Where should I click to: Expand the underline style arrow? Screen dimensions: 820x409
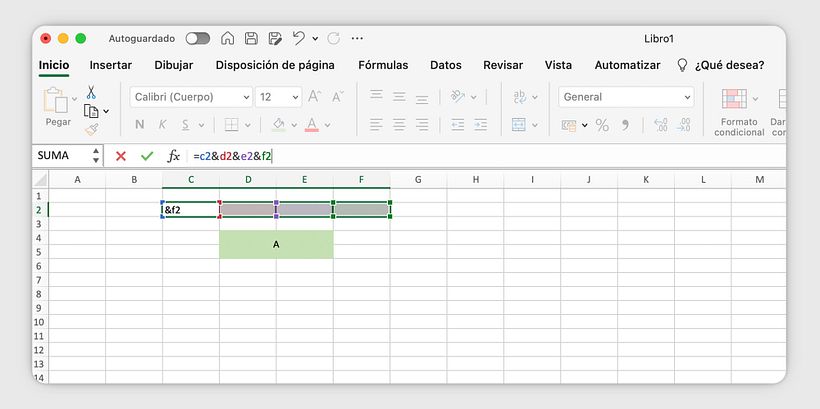(x=201, y=125)
